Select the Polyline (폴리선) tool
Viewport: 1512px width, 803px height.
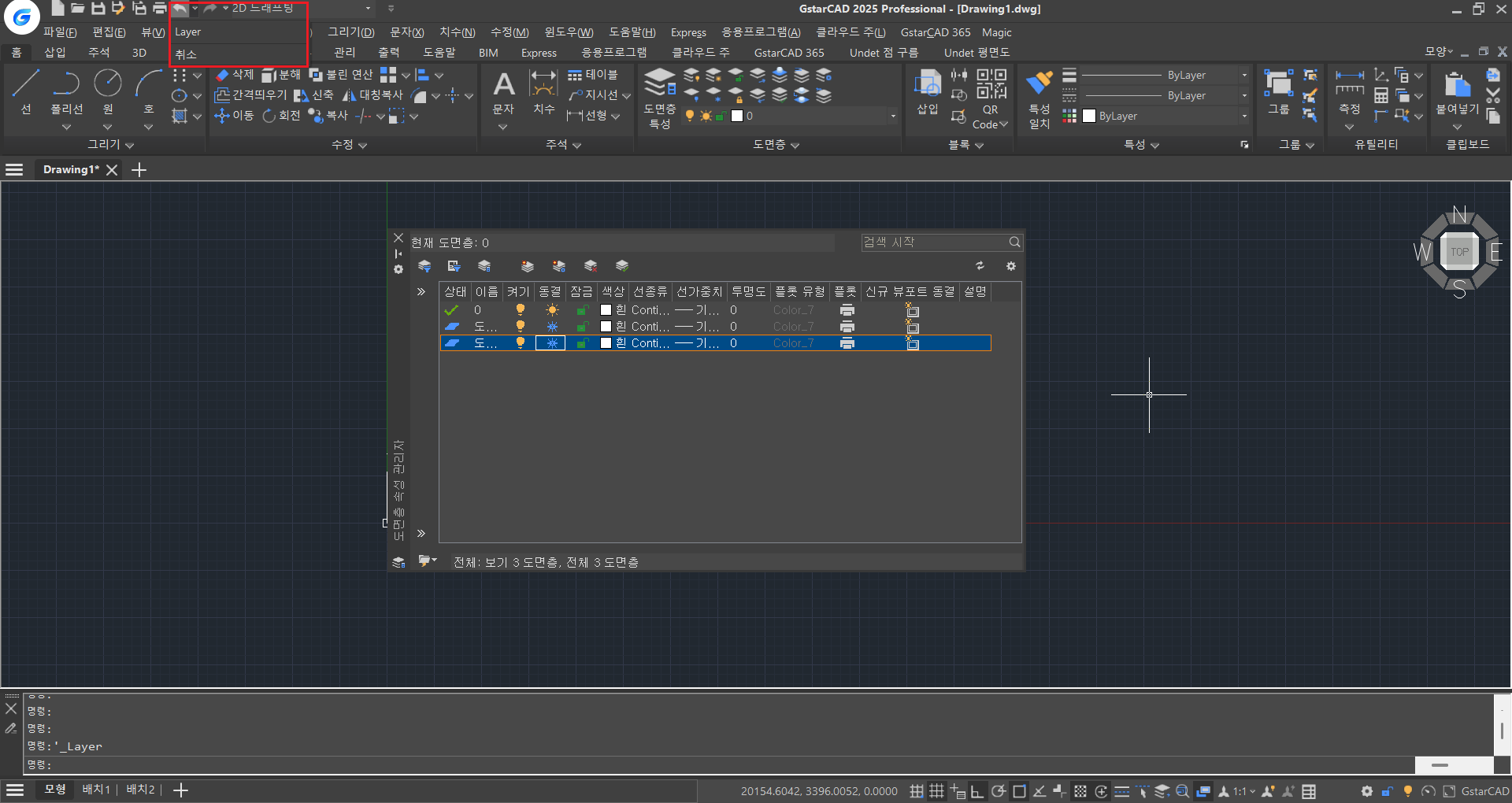tap(66, 91)
